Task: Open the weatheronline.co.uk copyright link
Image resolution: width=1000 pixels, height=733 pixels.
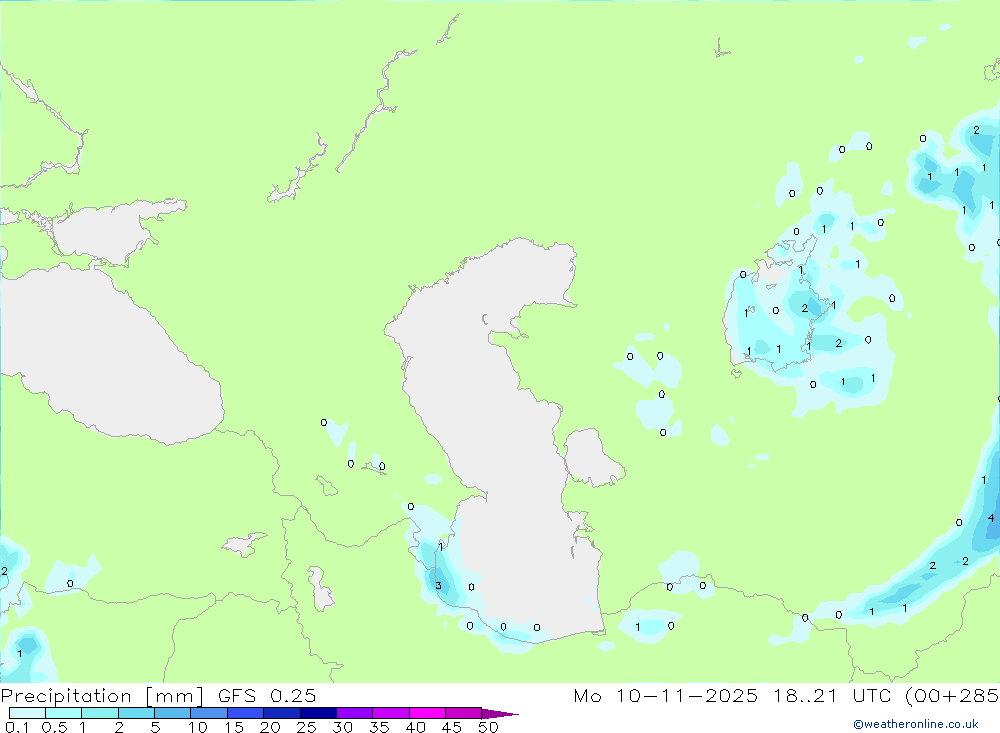Action: click(916, 724)
